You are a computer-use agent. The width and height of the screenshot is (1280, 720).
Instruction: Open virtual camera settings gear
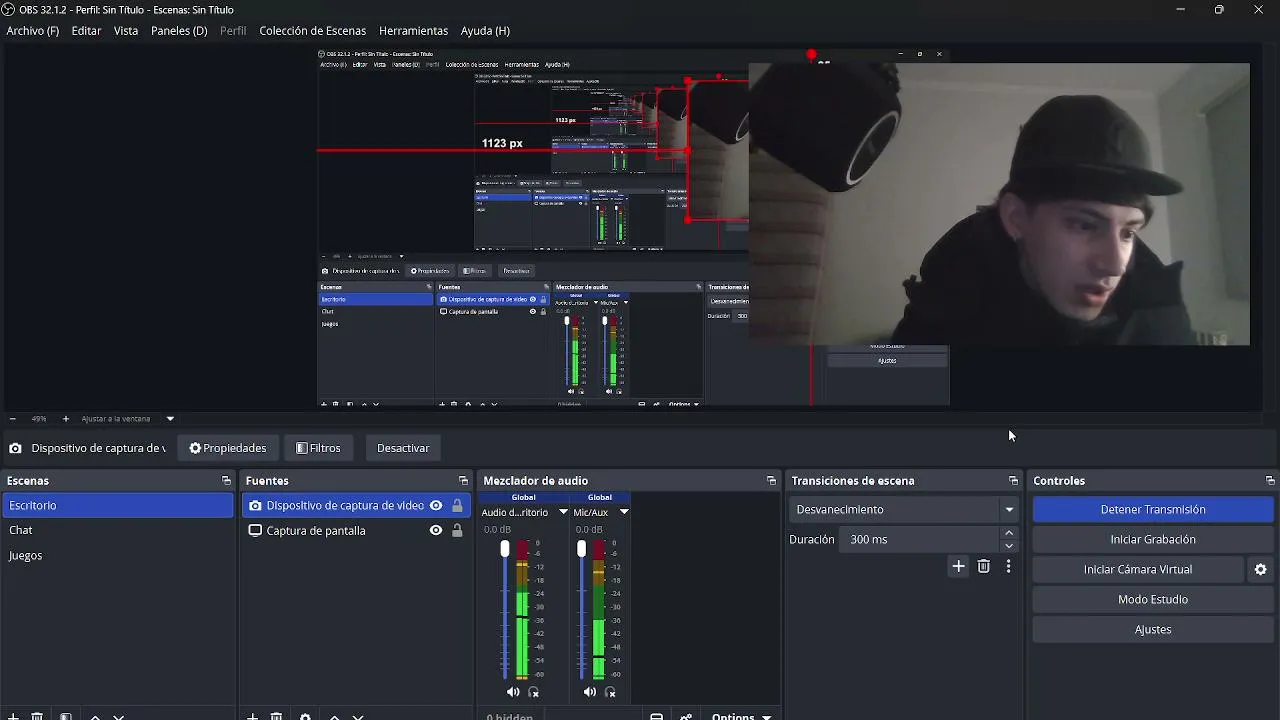coord(1260,570)
